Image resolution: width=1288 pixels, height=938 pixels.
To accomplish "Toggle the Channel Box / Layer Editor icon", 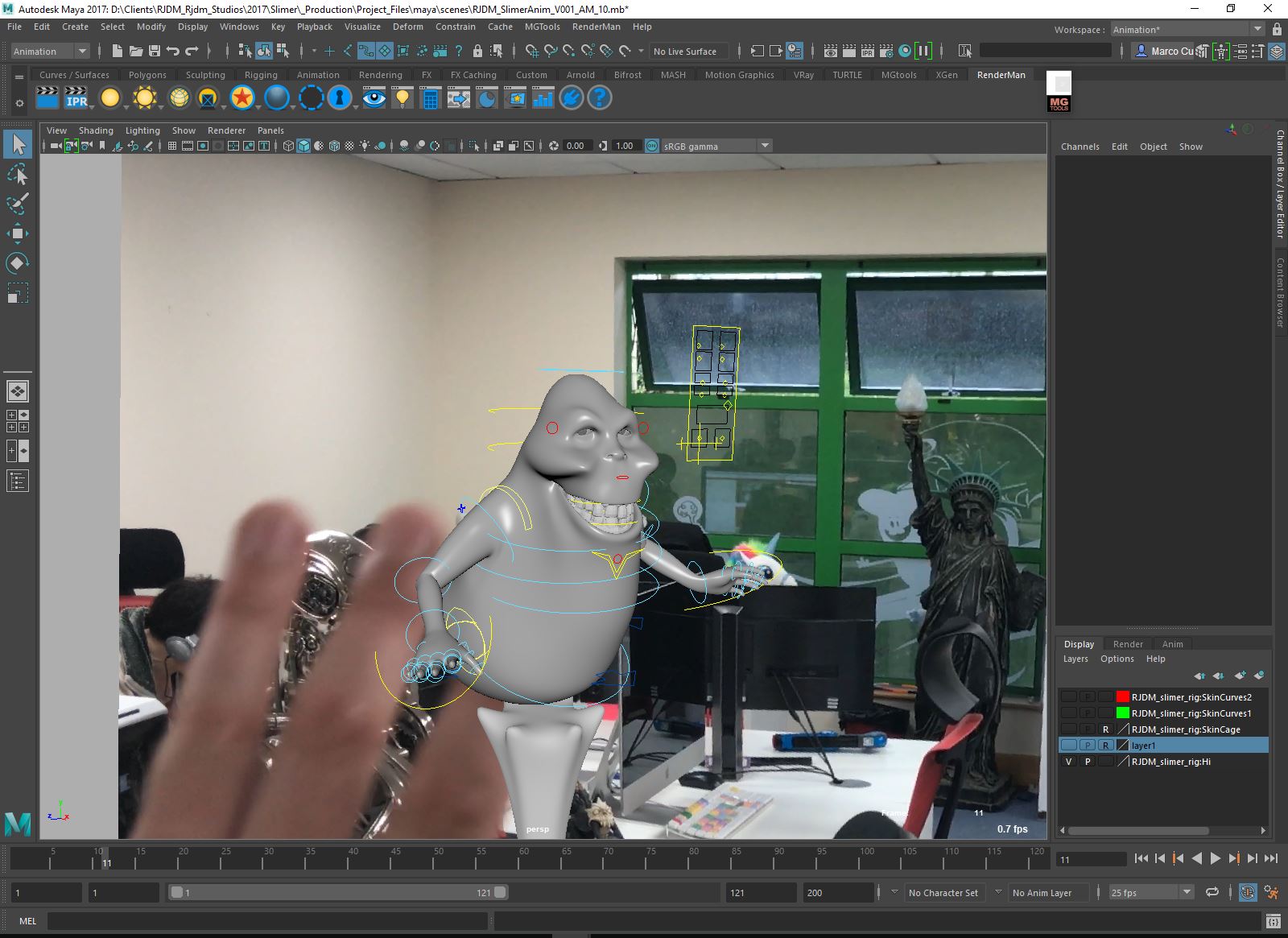I will pyautogui.click(x=1277, y=51).
